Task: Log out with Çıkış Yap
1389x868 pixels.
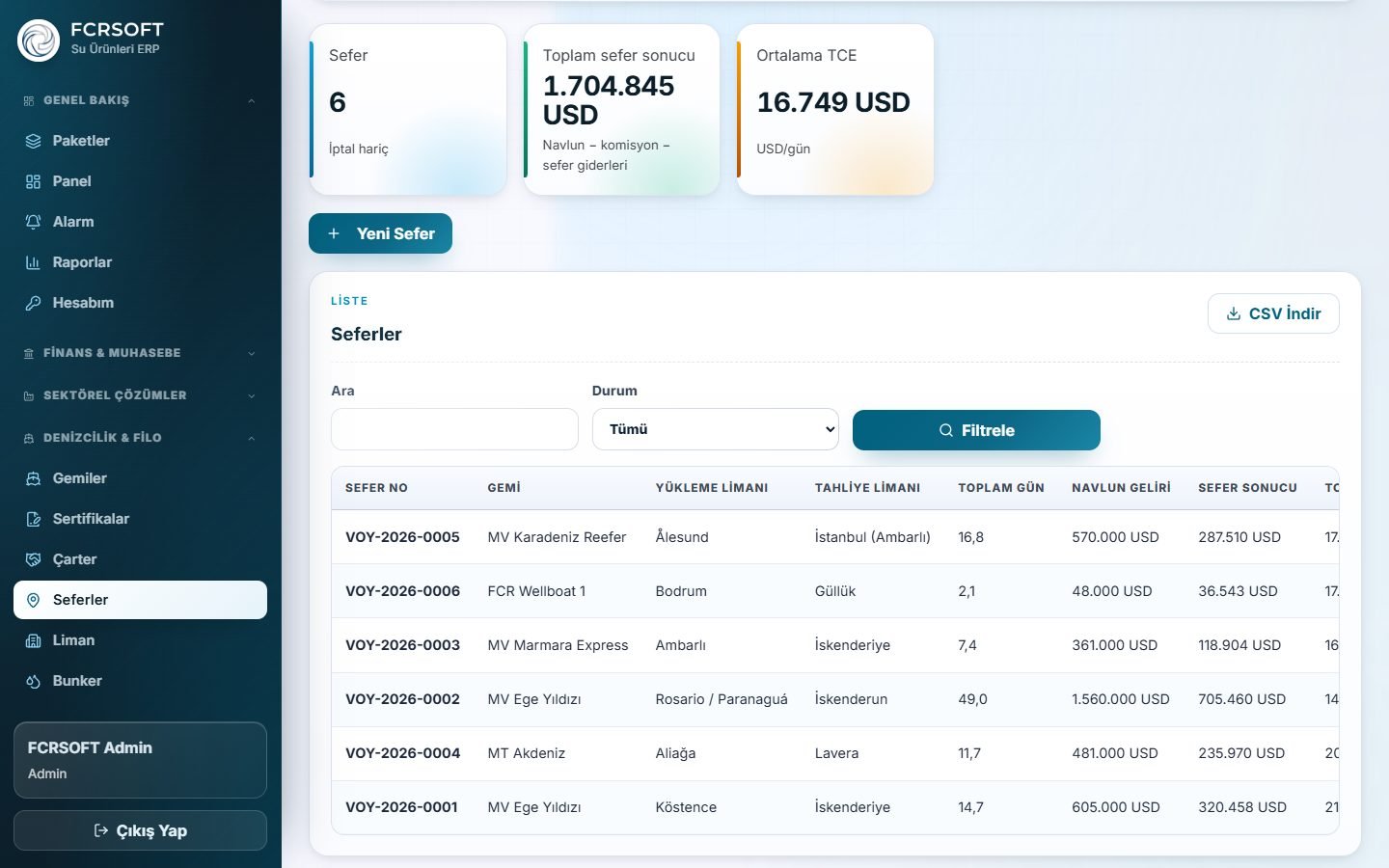Action: [x=140, y=830]
